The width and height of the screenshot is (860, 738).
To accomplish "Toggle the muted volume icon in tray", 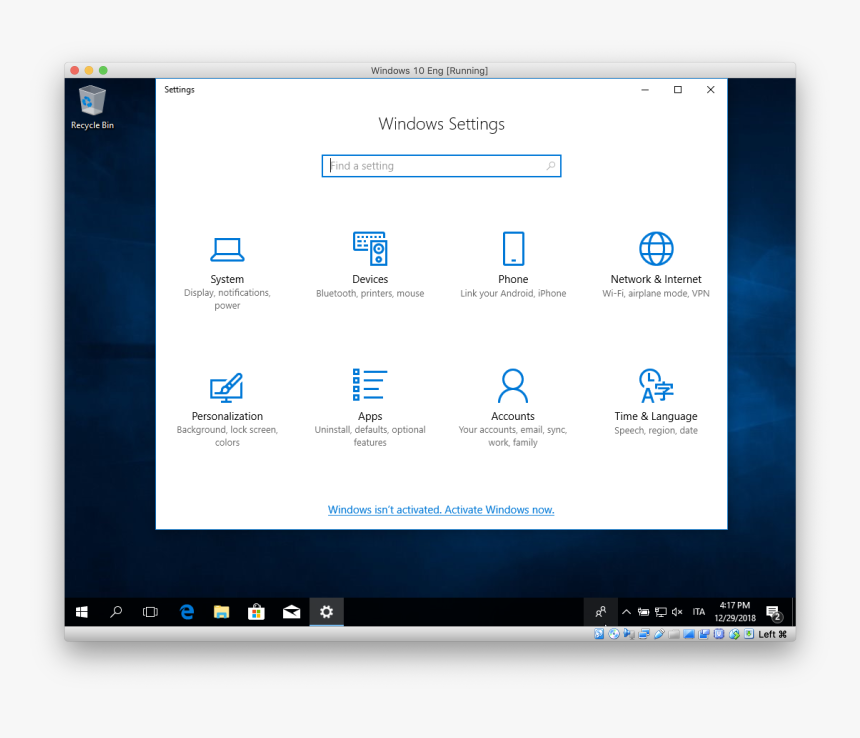I will 677,612.
